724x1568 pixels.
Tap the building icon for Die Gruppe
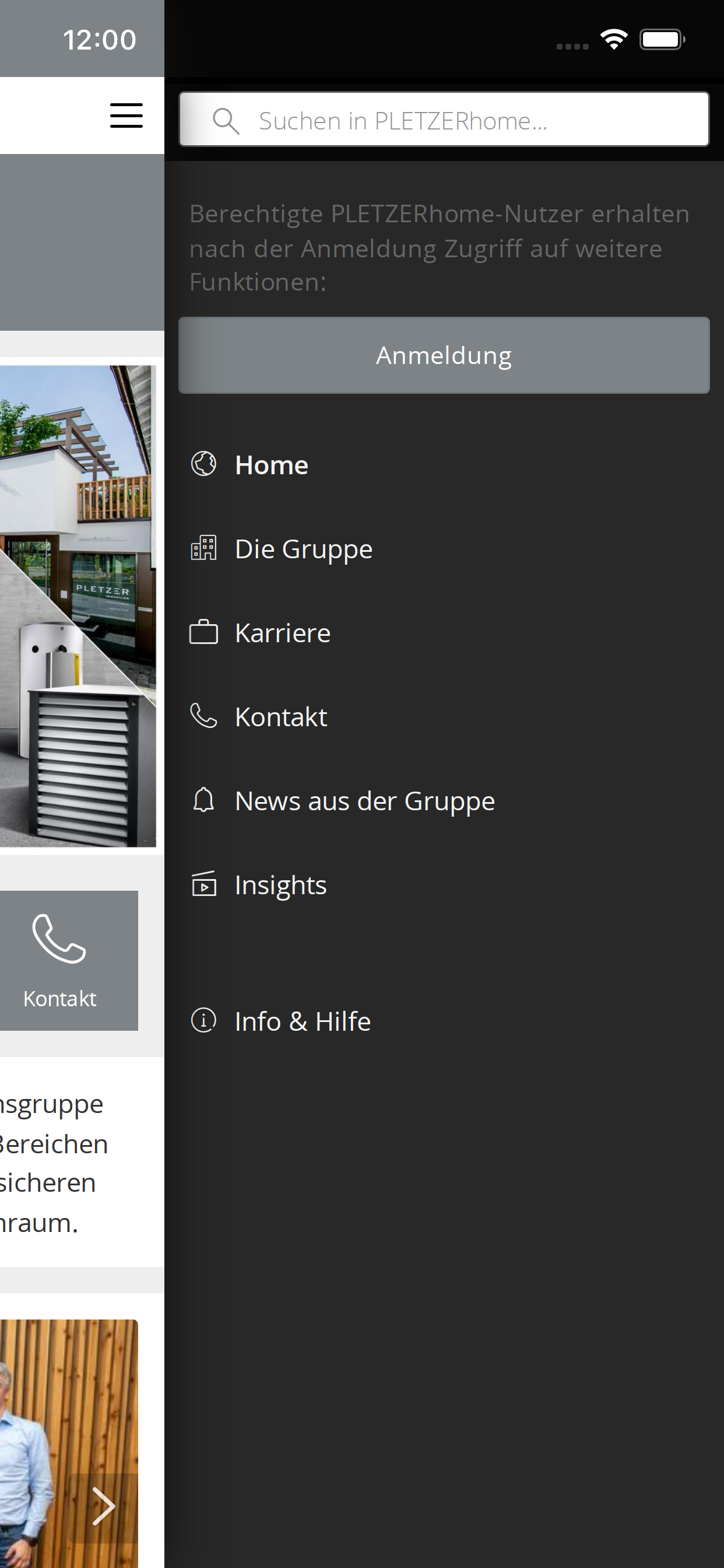[x=204, y=548]
